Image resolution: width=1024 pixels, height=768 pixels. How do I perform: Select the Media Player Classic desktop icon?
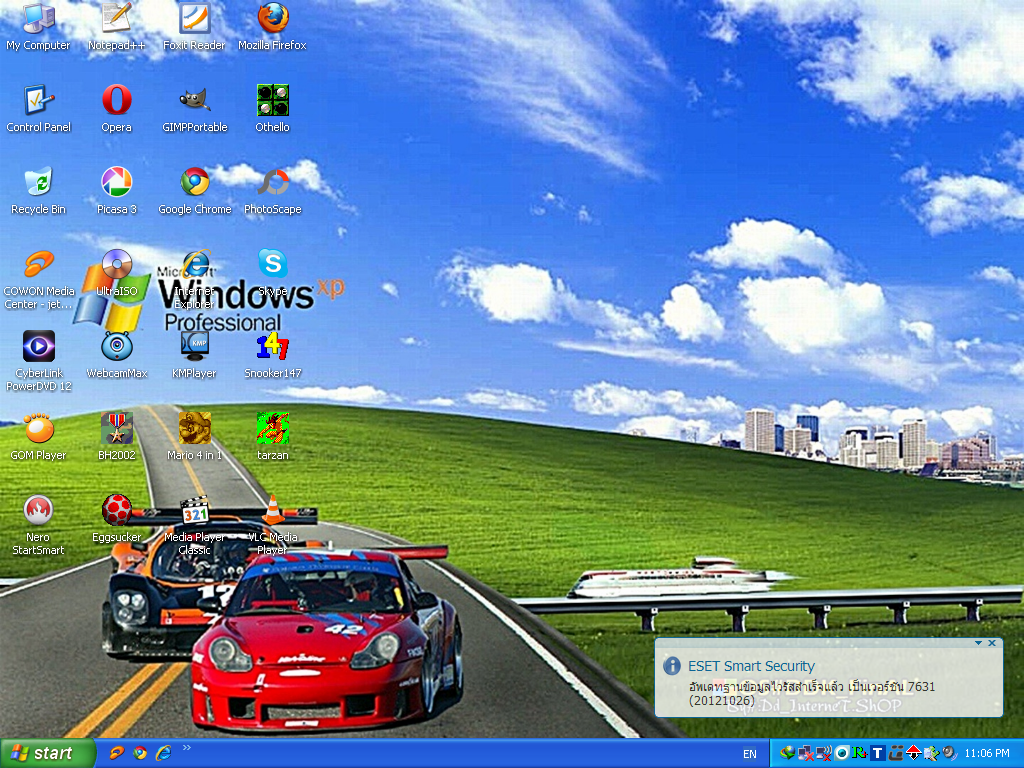tap(194, 526)
